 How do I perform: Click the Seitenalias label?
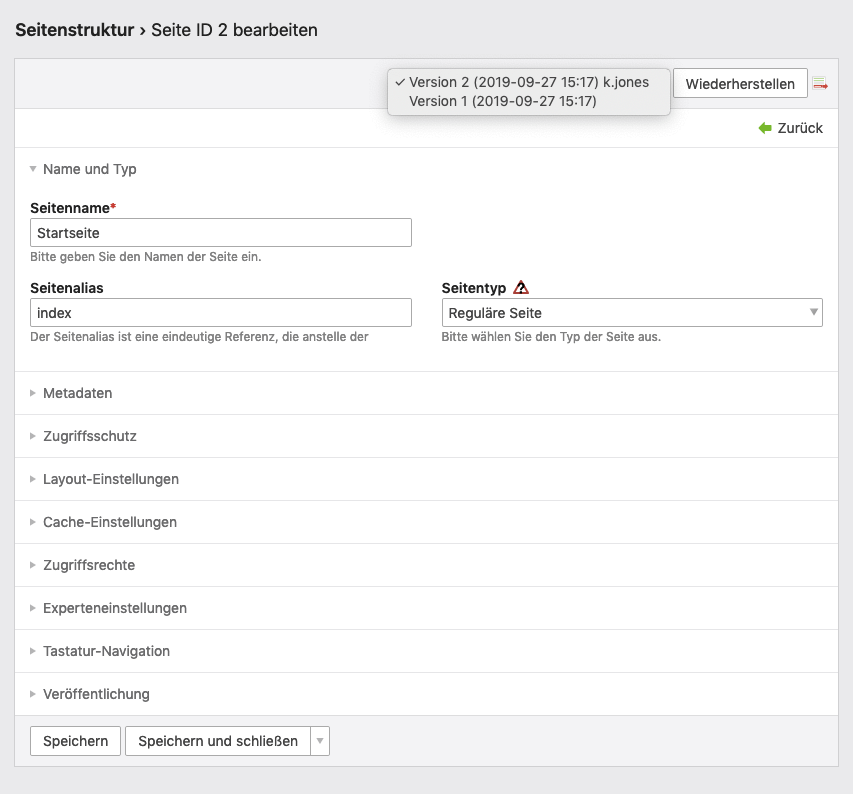click(67, 288)
